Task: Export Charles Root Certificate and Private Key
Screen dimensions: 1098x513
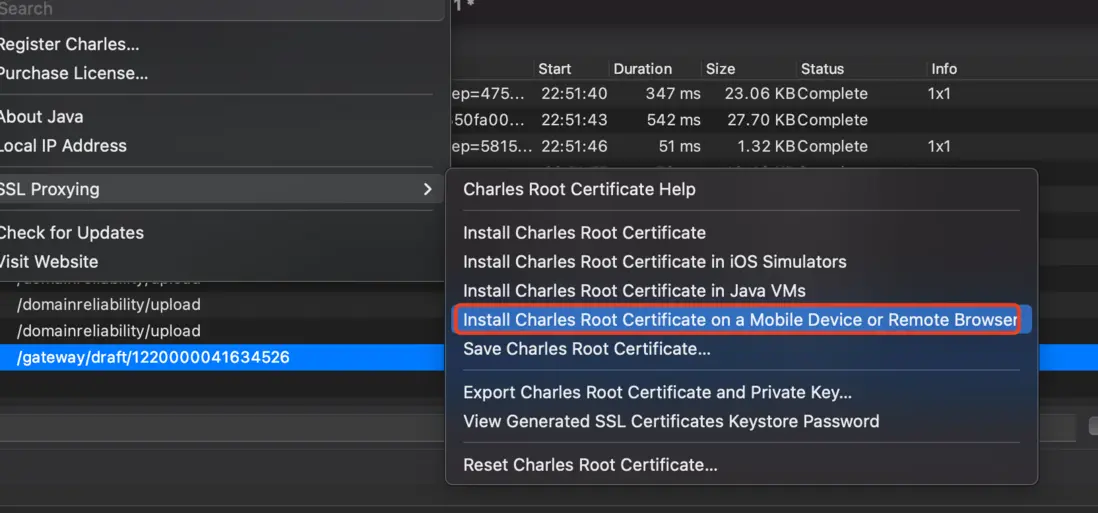Action: (x=657, y=392)
